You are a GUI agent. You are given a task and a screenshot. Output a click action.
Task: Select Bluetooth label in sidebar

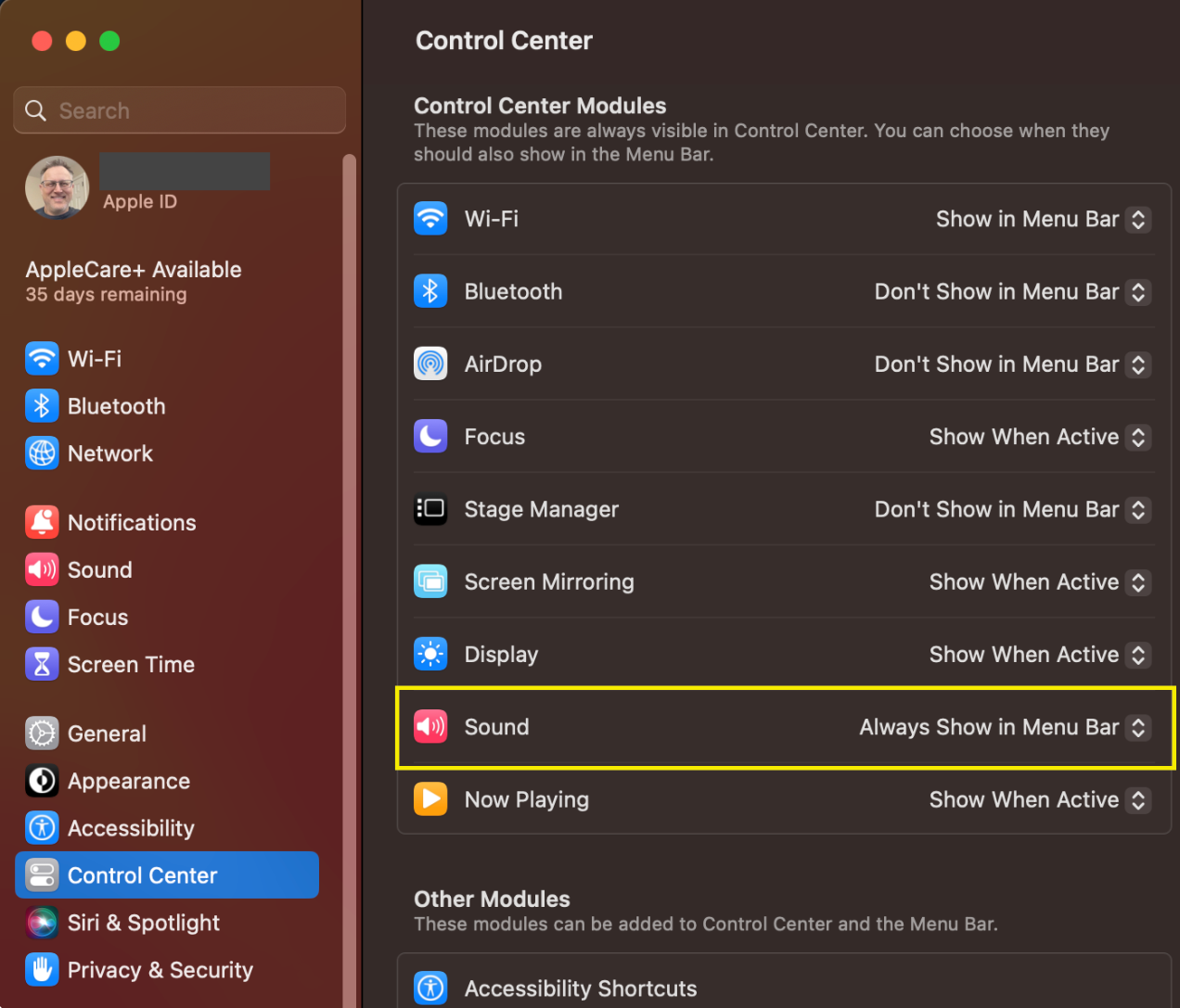pos(116,406)
